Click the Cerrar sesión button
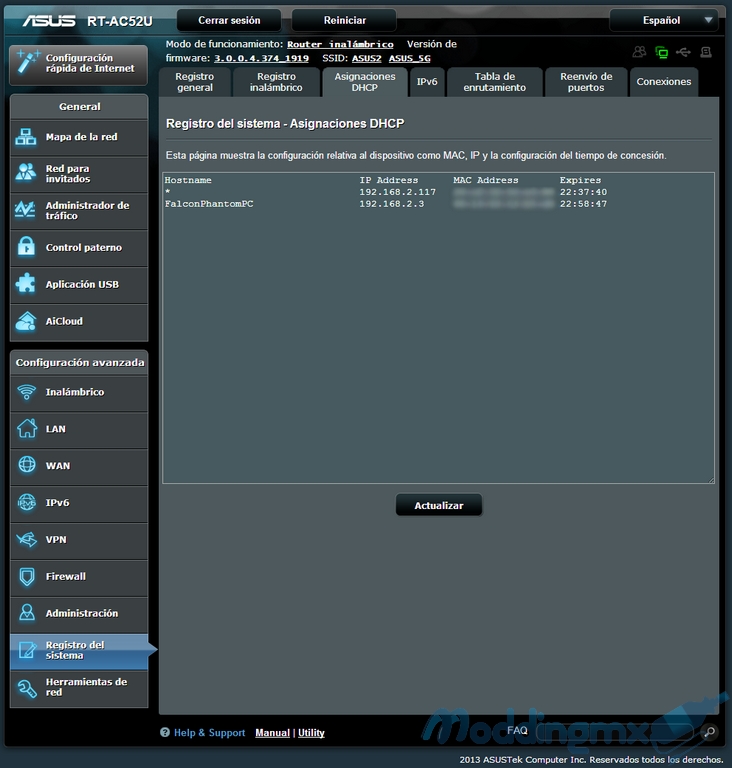 (x=229, y=21)
